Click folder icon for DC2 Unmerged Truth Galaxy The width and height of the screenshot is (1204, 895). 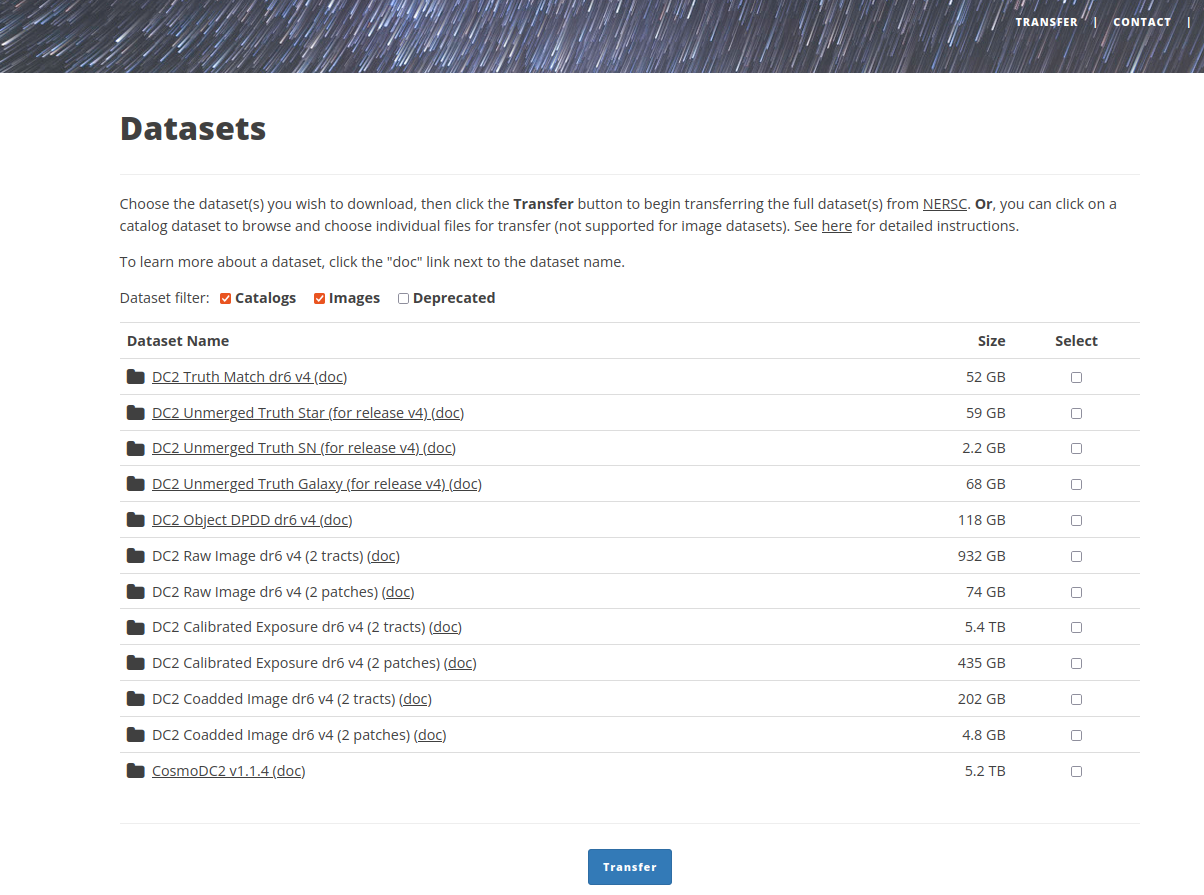tap(136, 484)
